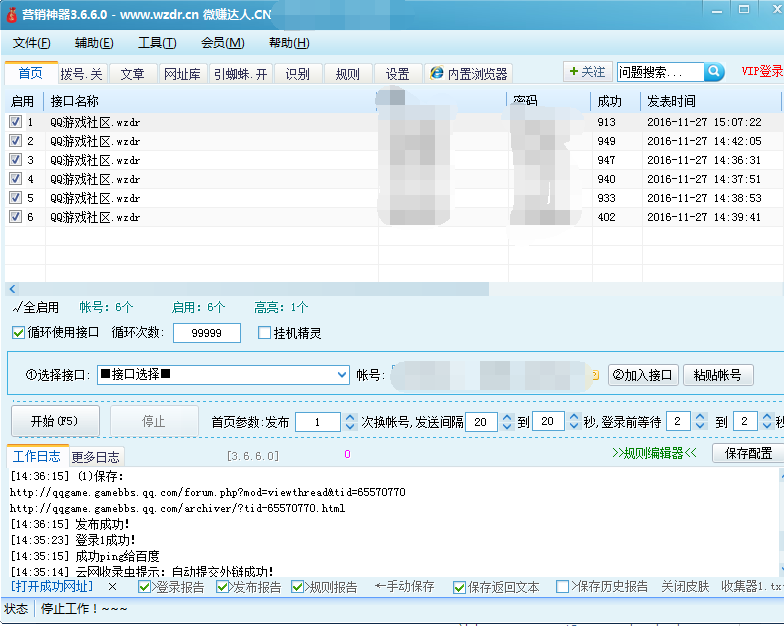Viewport: 784px width, 626px height.
Task: Open the 设置 tab
Action: click(x=398, y=74)
